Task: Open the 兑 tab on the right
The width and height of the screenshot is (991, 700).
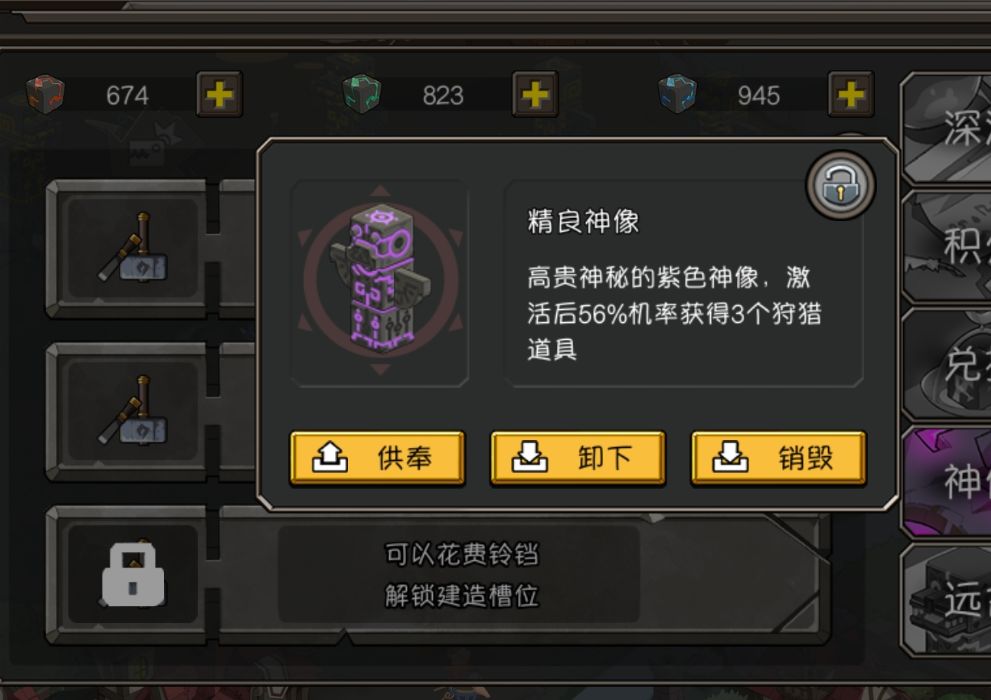Action: 947,365
